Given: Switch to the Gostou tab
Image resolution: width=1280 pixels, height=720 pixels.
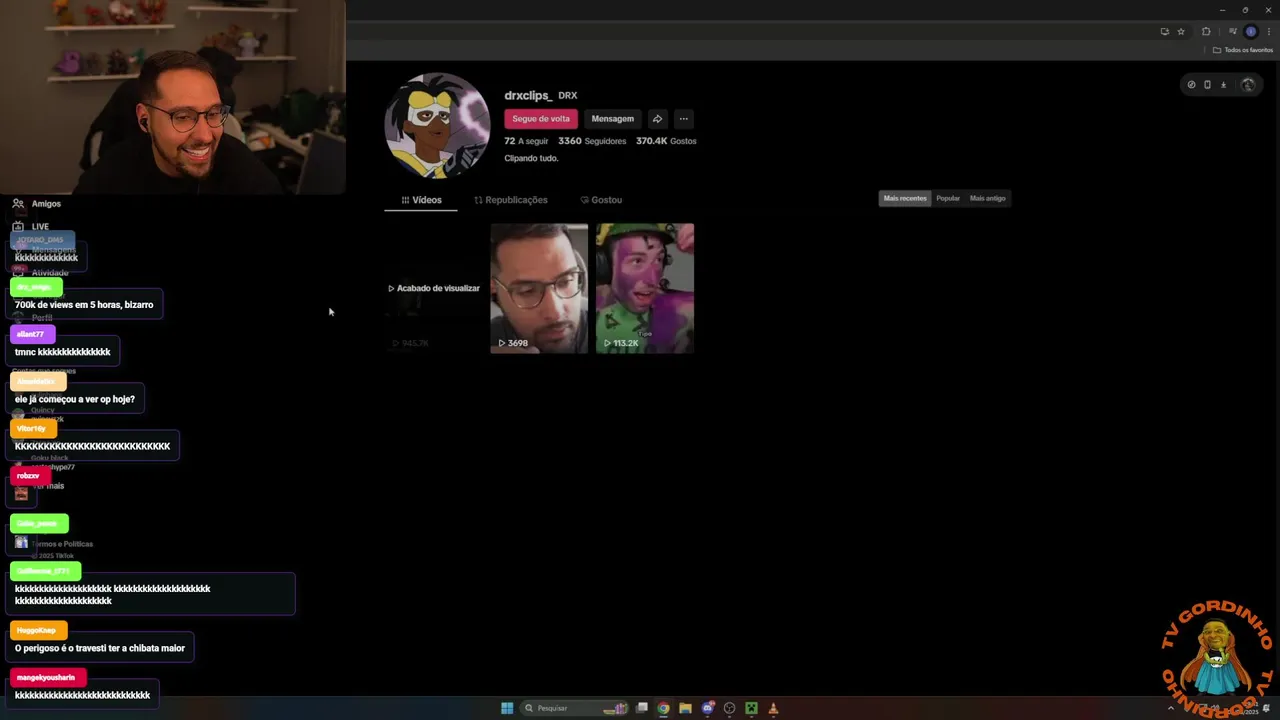Looking at the screenshot, I should [x=601, y=200].
